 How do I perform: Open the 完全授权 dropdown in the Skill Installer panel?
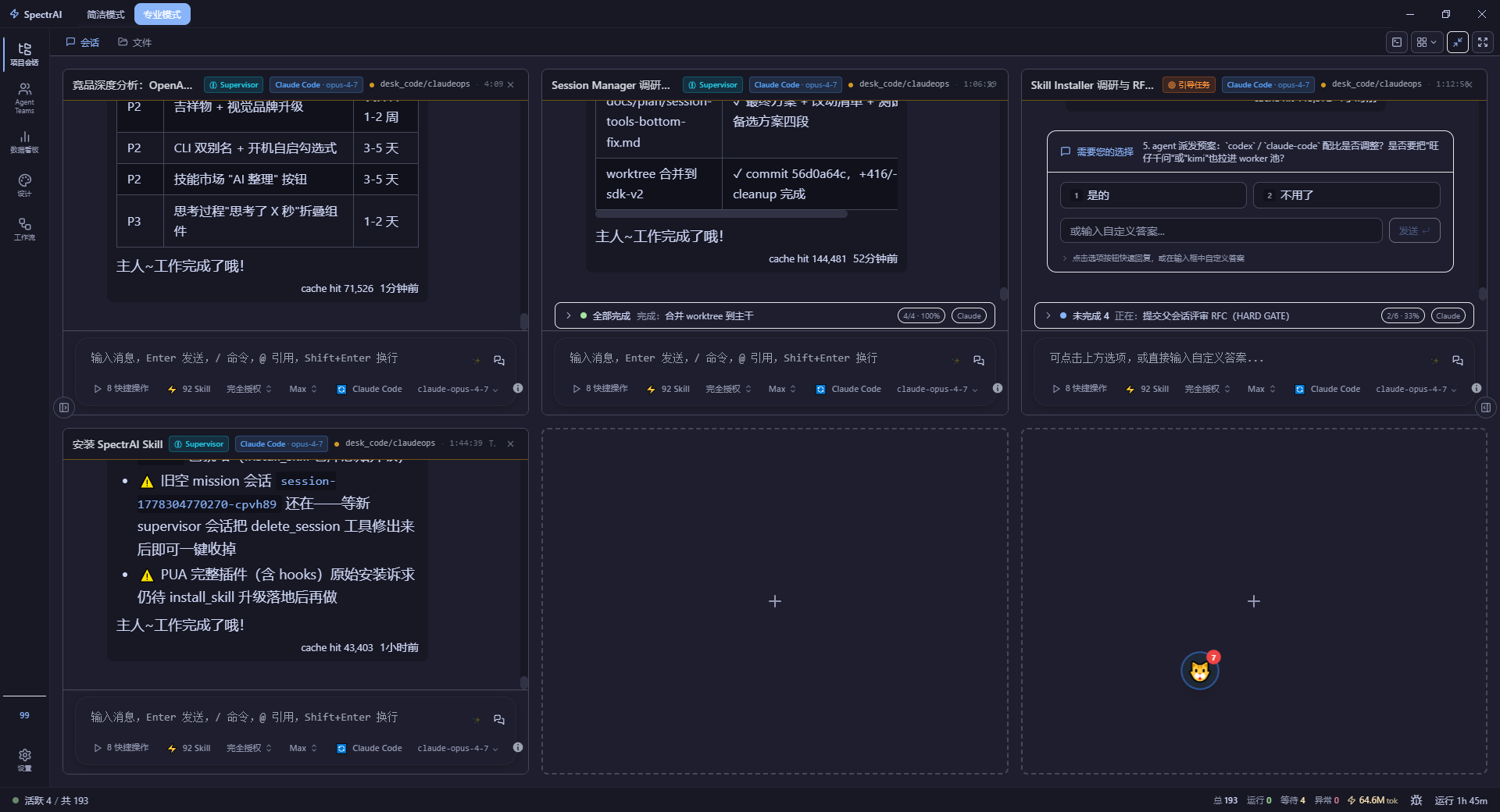pyautogui.click(x=1208, y=389)
